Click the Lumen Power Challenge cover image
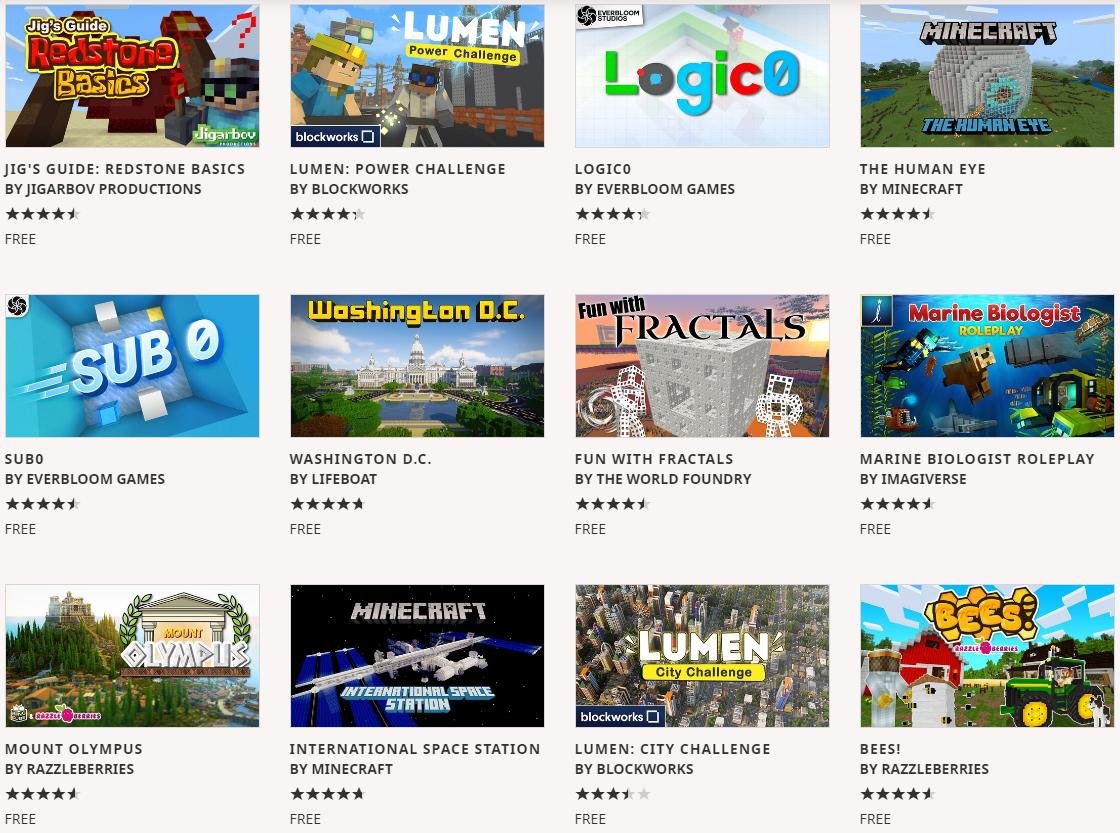The image size is (1120, 833). (417, 76)
